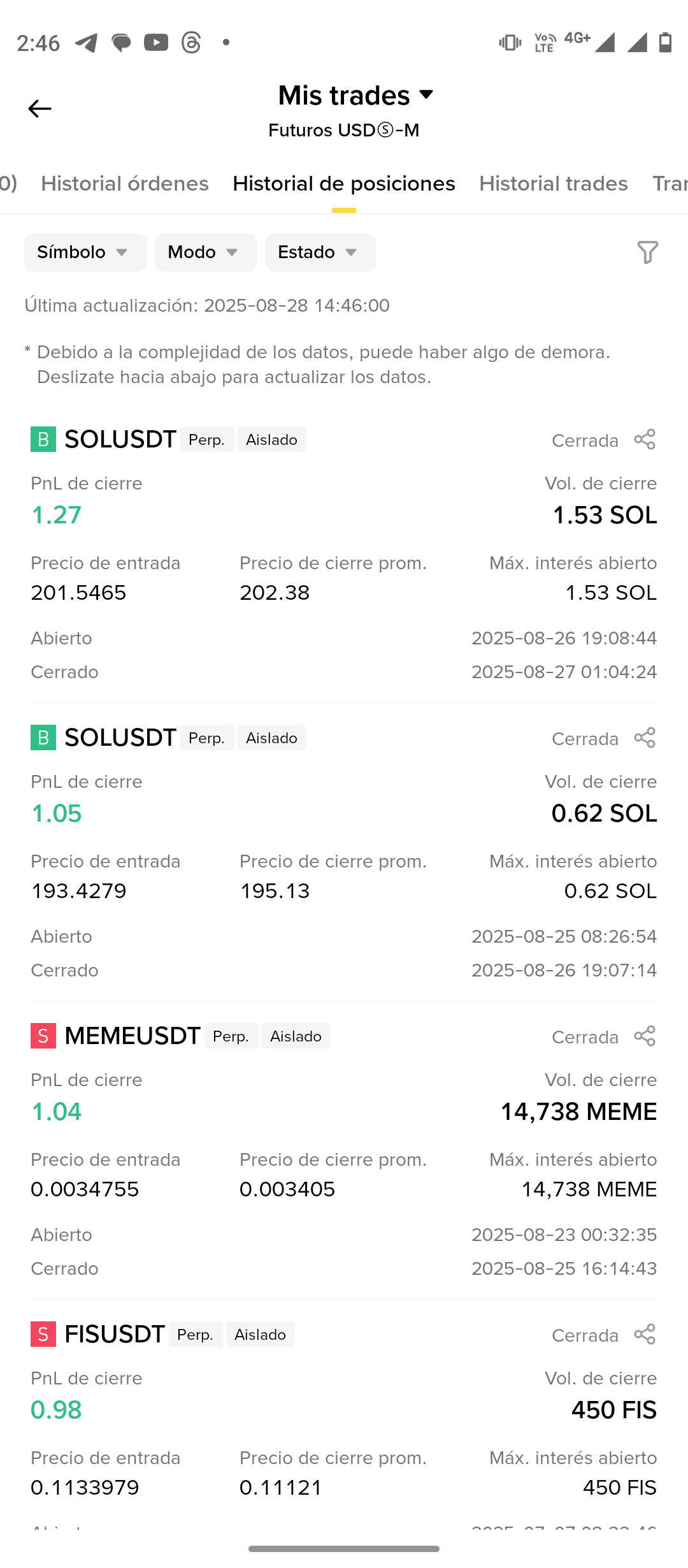This screenshot has width=688, height=1568.
Task: Open the YouTube notification icon in status bar
Action: [x=156, y=43]
